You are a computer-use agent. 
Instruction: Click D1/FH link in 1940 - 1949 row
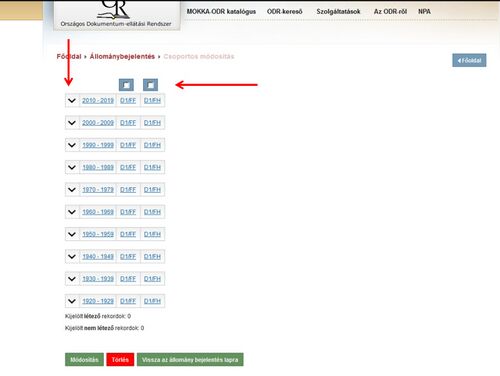click(152, 257)
